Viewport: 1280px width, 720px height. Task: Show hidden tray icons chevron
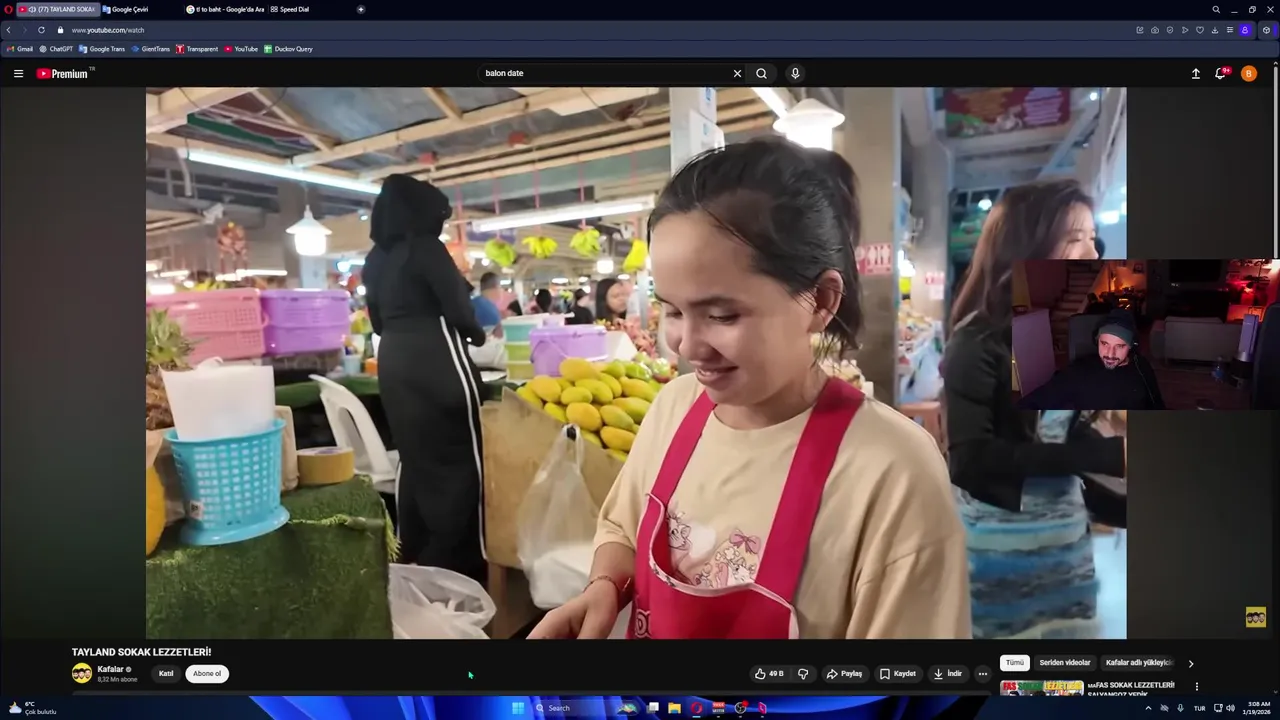coord(1148,708)
